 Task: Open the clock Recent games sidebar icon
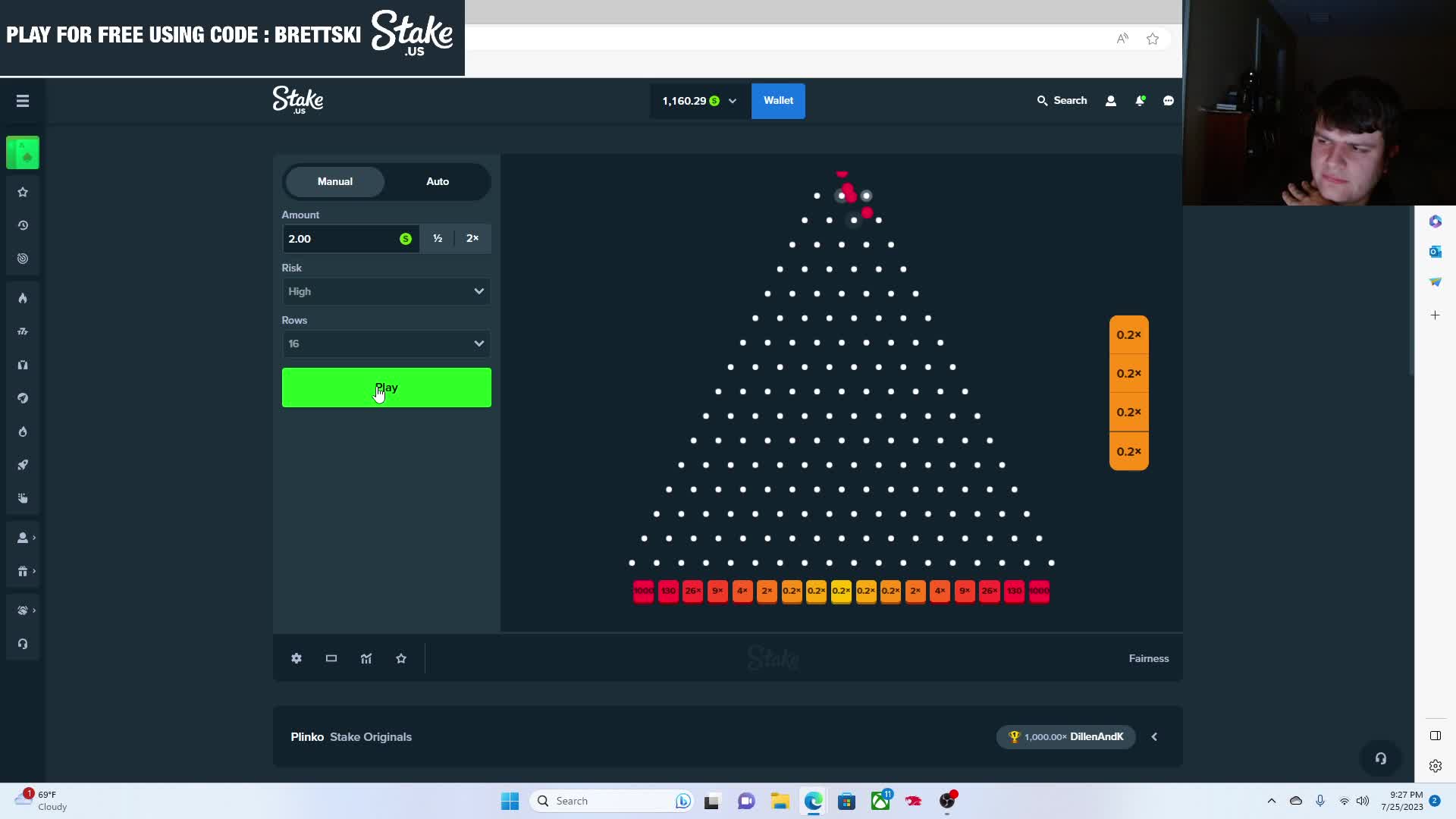pyautogui.click(x=23, y=225)
